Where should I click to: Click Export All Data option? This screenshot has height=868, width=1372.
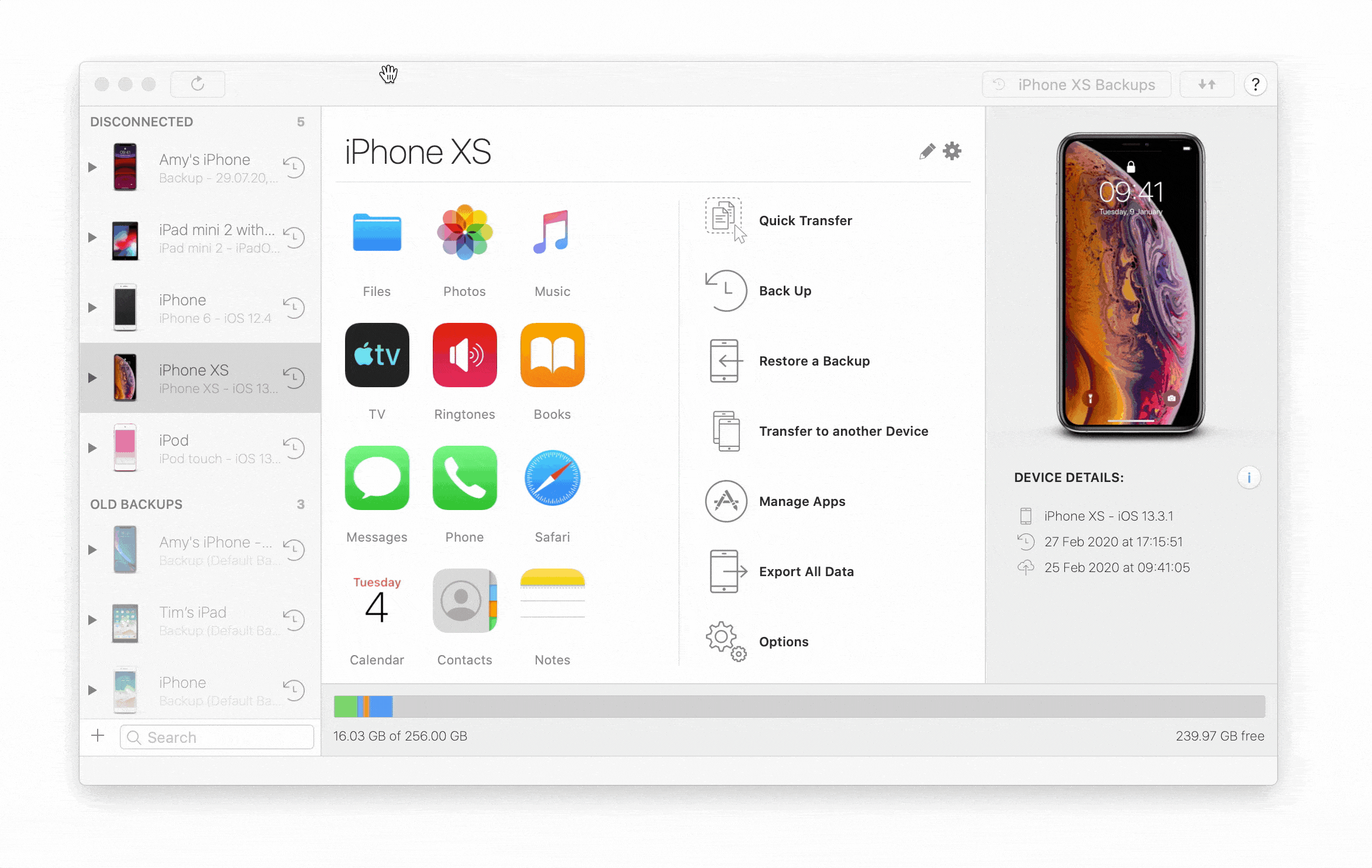pos(805,571)
